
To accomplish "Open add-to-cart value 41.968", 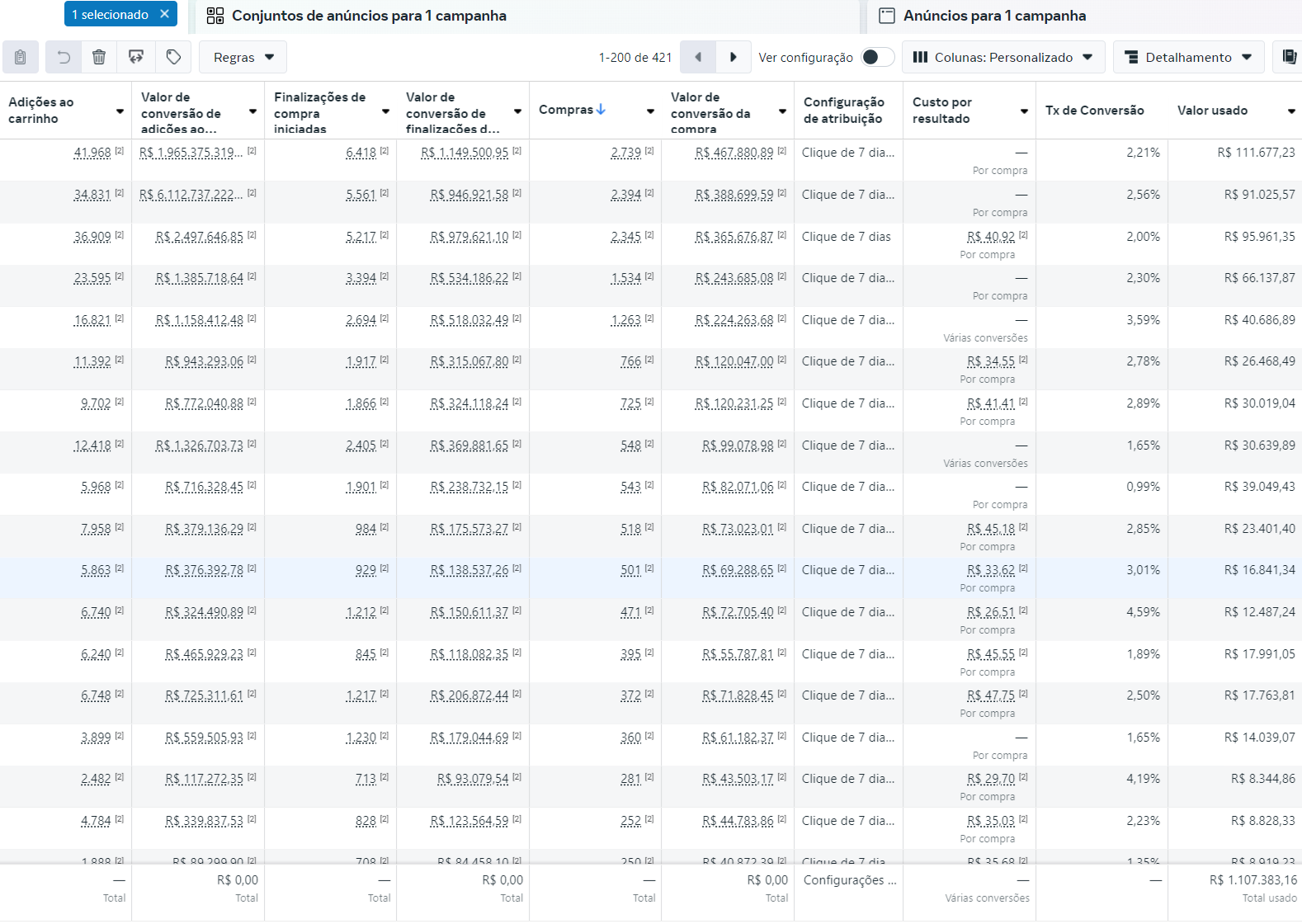I will pos(92,153).
